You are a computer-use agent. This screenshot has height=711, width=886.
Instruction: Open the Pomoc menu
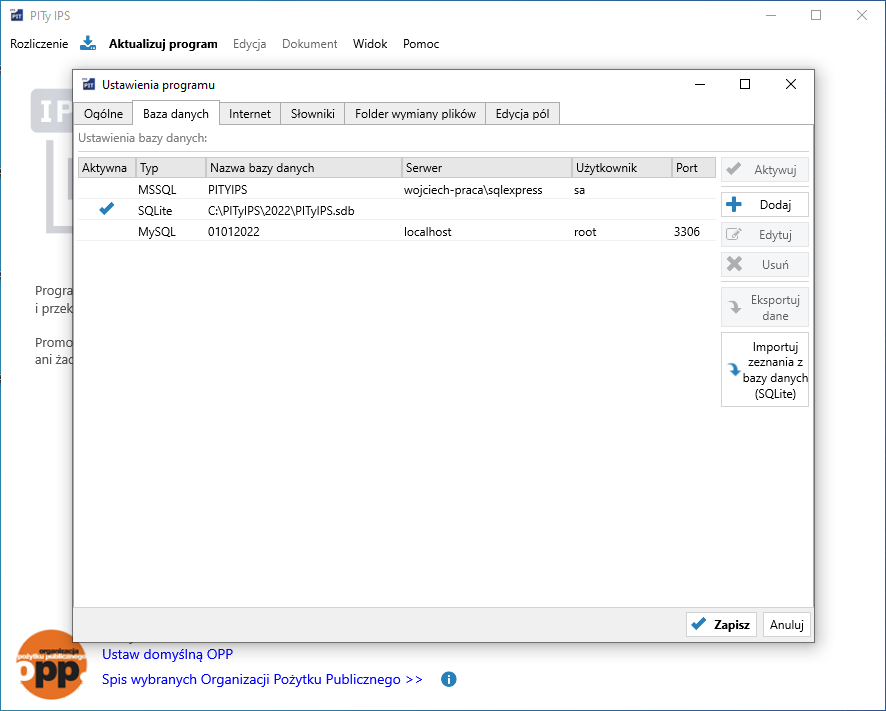click(421, 44)
